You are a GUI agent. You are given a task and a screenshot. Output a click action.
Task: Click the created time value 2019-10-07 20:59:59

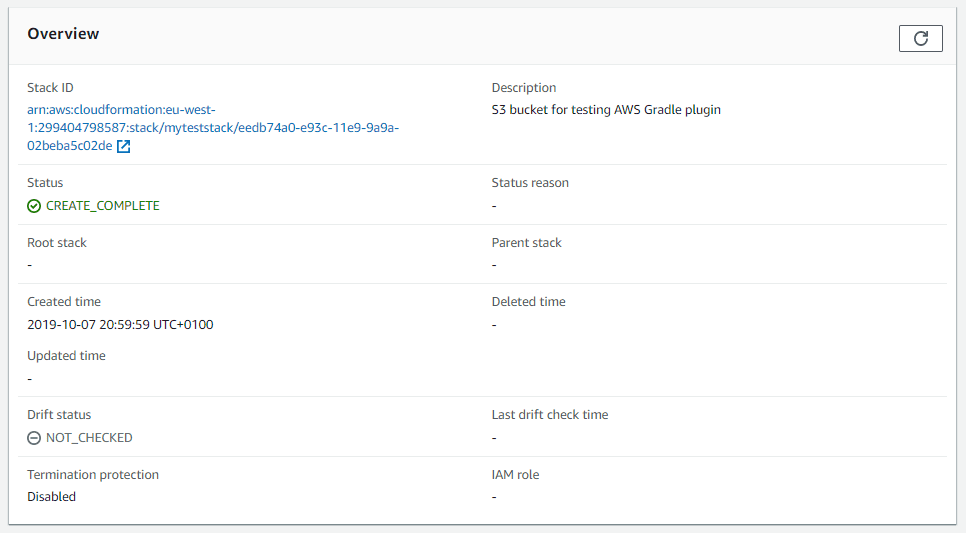[x=120, y=325]
